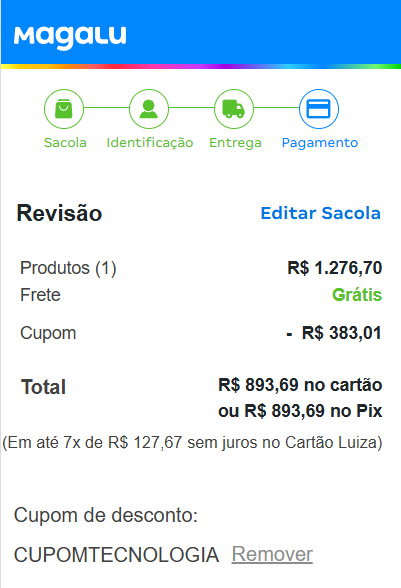The width and height of the screenshot is (401, 588).
Task: Open the Identificação step label
Action: (150, 142)
